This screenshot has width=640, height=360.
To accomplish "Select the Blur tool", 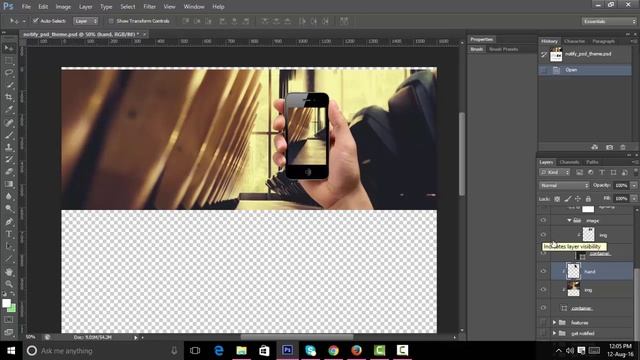I will tap(9, 196).
